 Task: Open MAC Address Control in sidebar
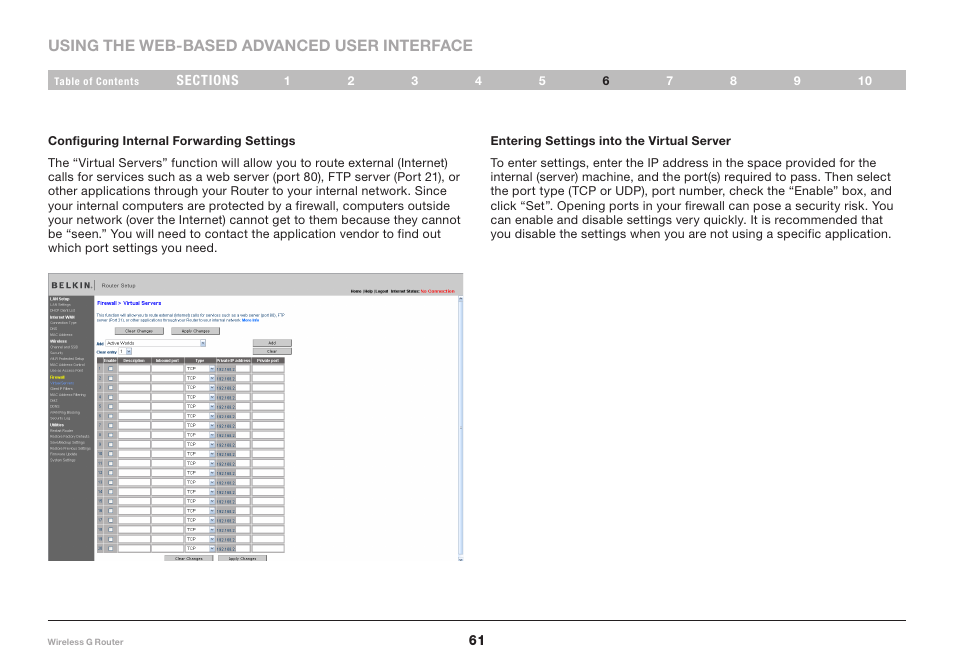[68, 364]
